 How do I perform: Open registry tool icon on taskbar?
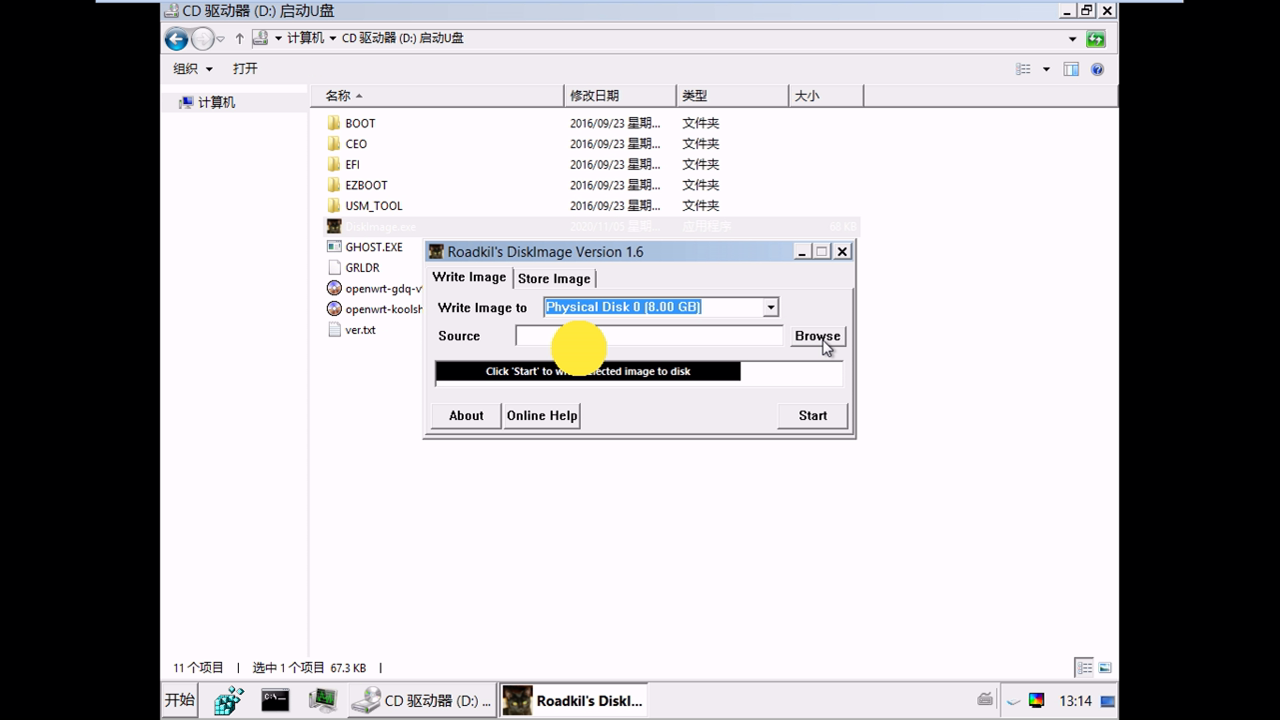(228, 700)
